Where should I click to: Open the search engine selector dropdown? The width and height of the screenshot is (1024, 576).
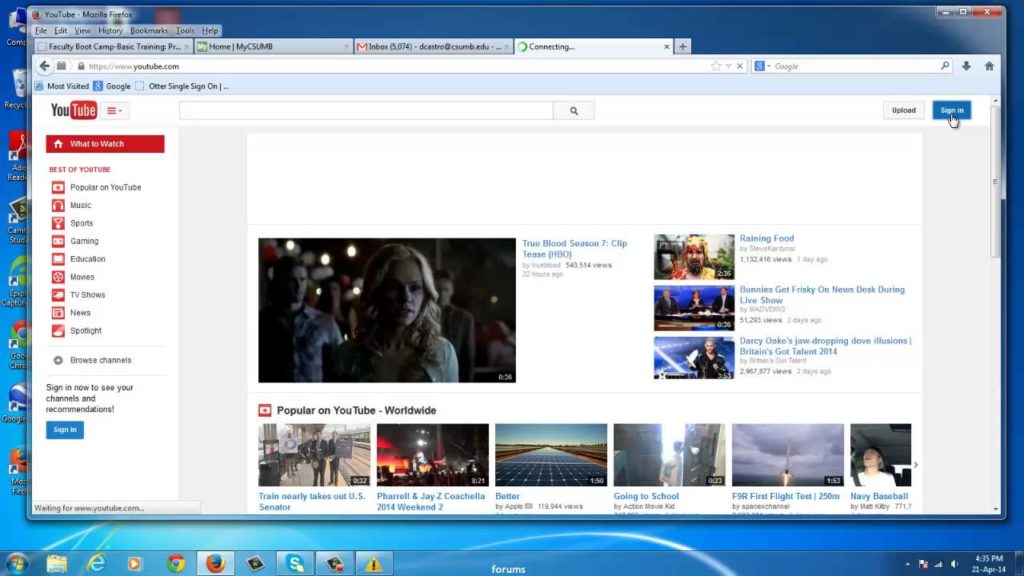point(762,66)
